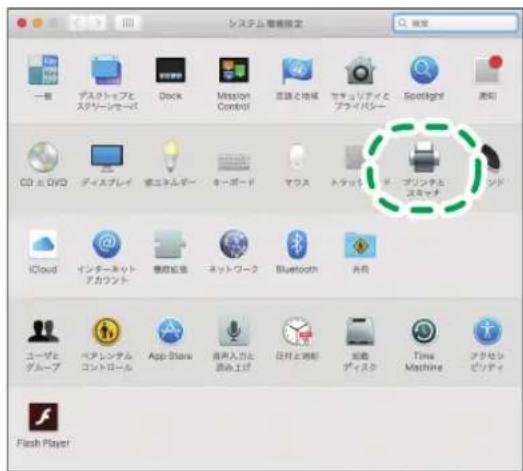The height and width of the screenshot is (471, 523).
Task: Open Mouse (マウス) preferences
Action: click(x=297, y=157)
